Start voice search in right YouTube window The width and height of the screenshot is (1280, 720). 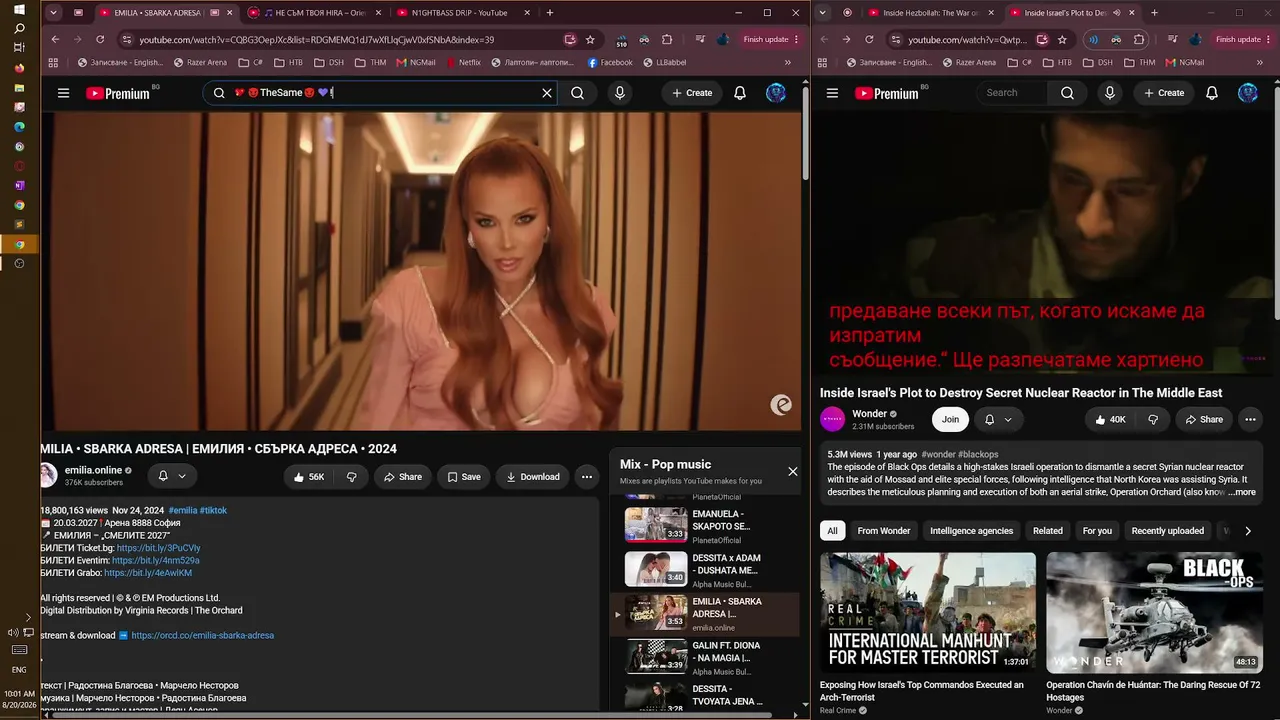(x=1110, y=93)
